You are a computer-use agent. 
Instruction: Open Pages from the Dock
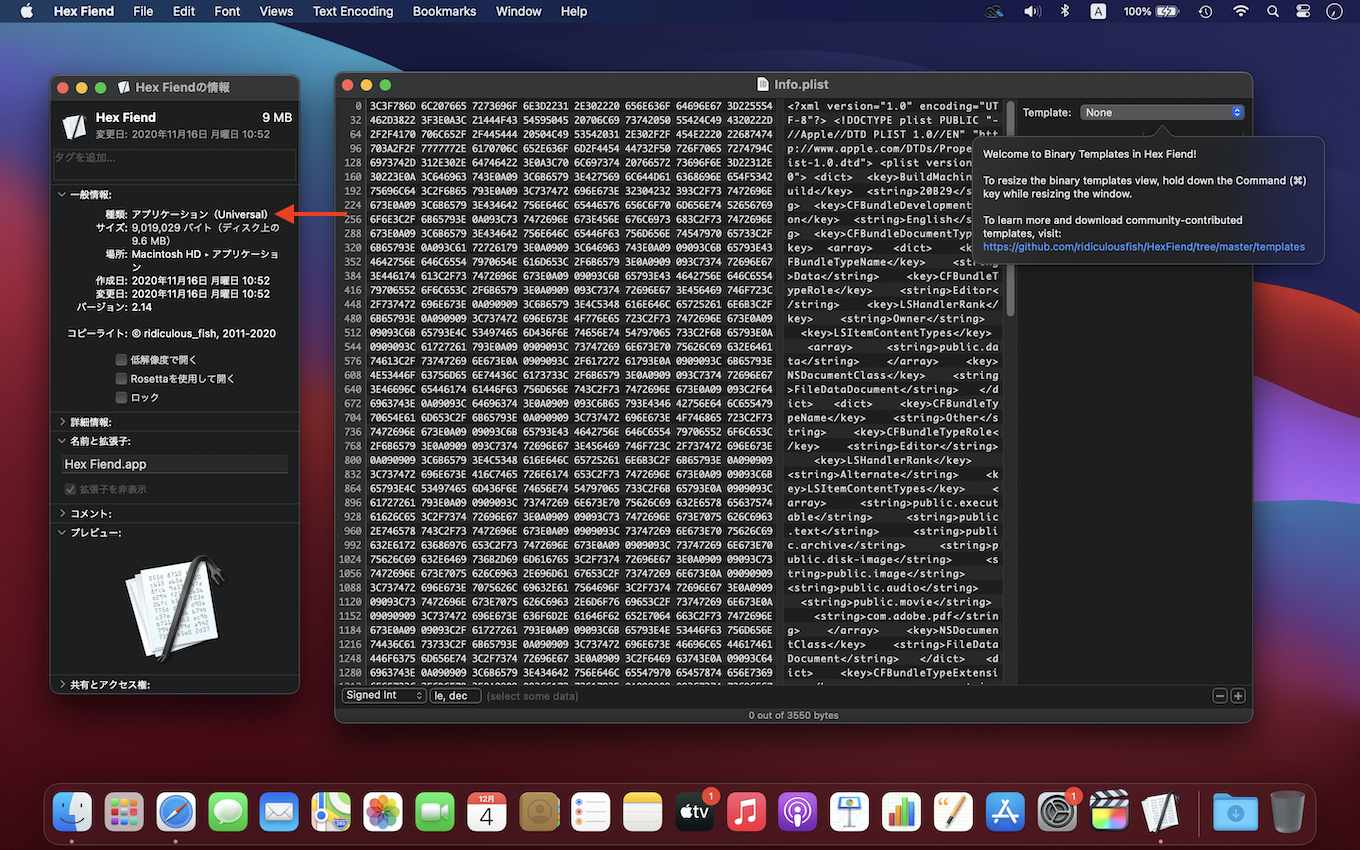click(x=954, y=811)
